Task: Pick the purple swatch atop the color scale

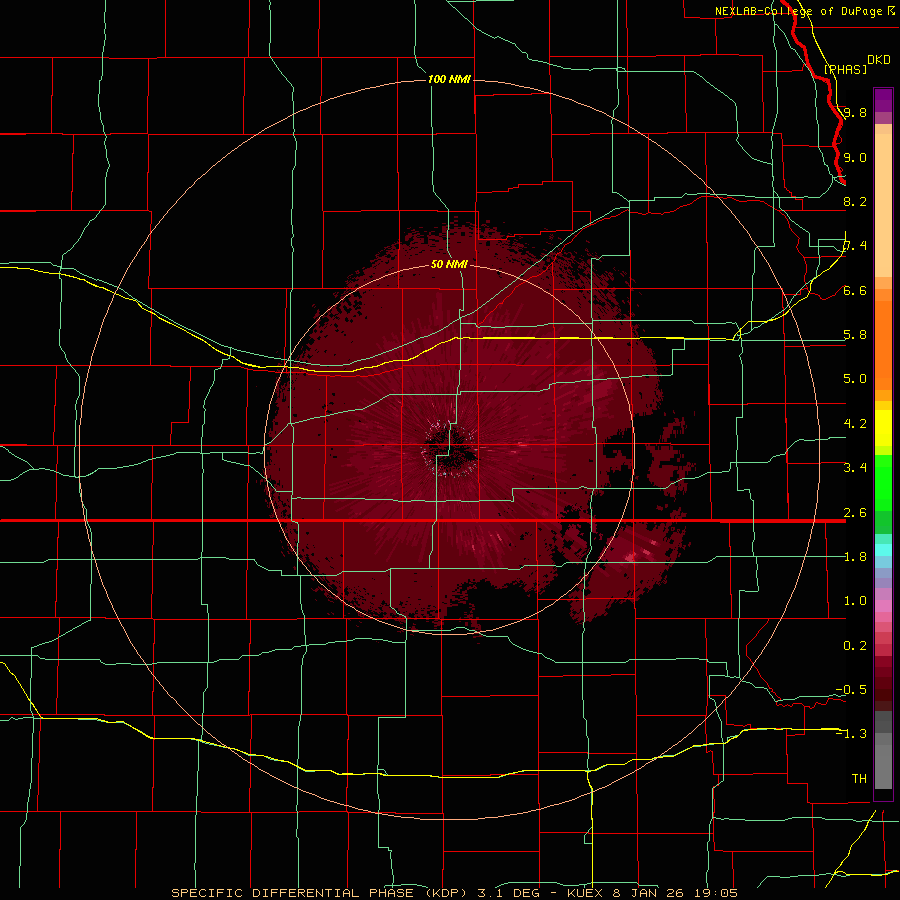Action: tap(883, 100)
